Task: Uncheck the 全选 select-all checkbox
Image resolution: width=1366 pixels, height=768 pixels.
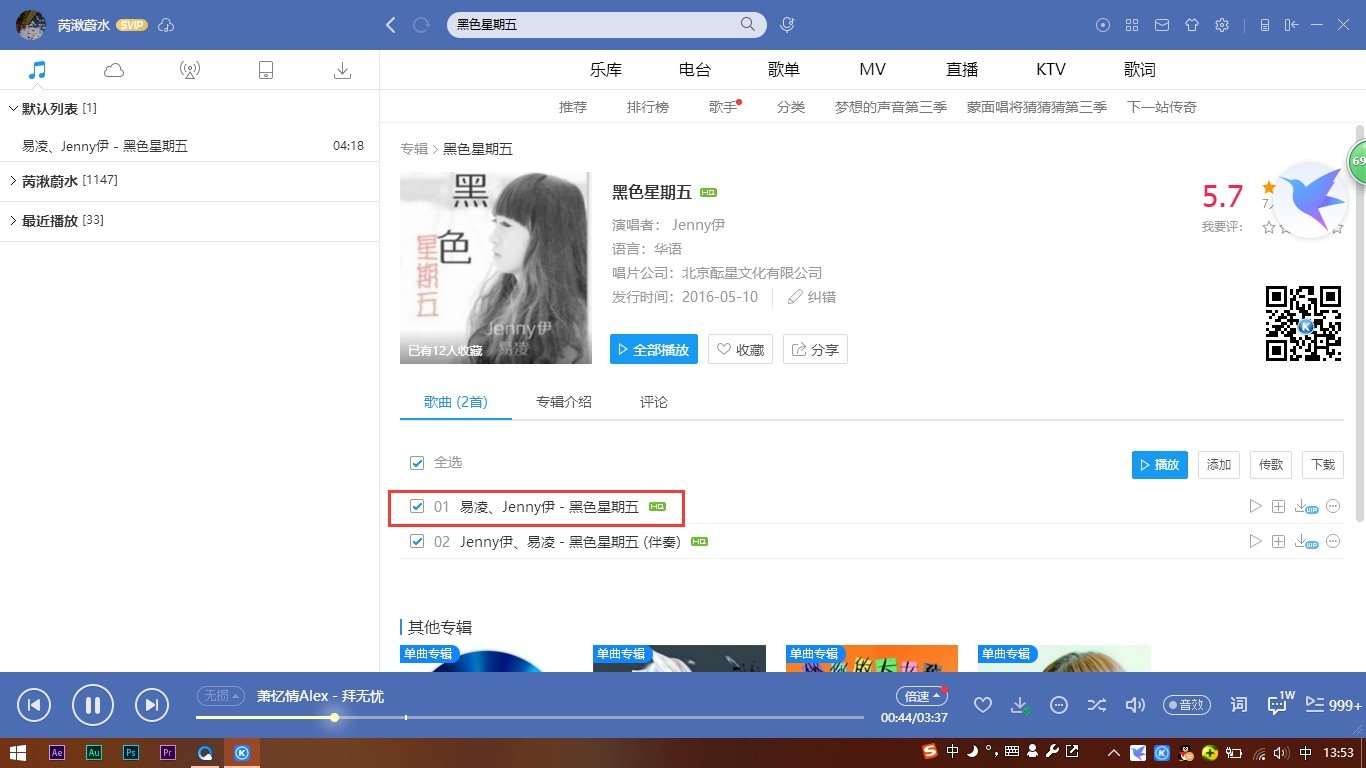Action: 417,463
